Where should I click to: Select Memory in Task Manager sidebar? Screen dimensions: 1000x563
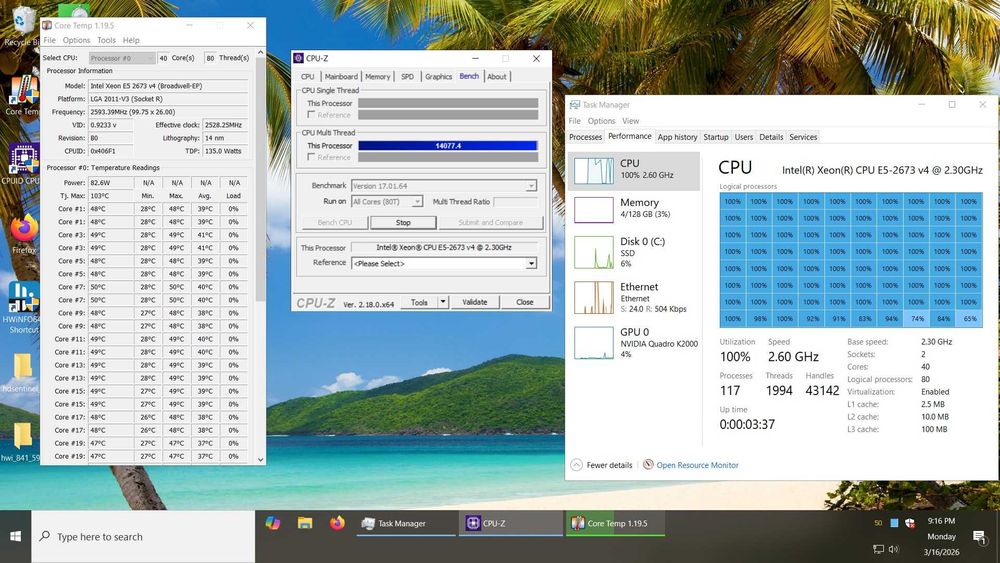tap(633, 209)
